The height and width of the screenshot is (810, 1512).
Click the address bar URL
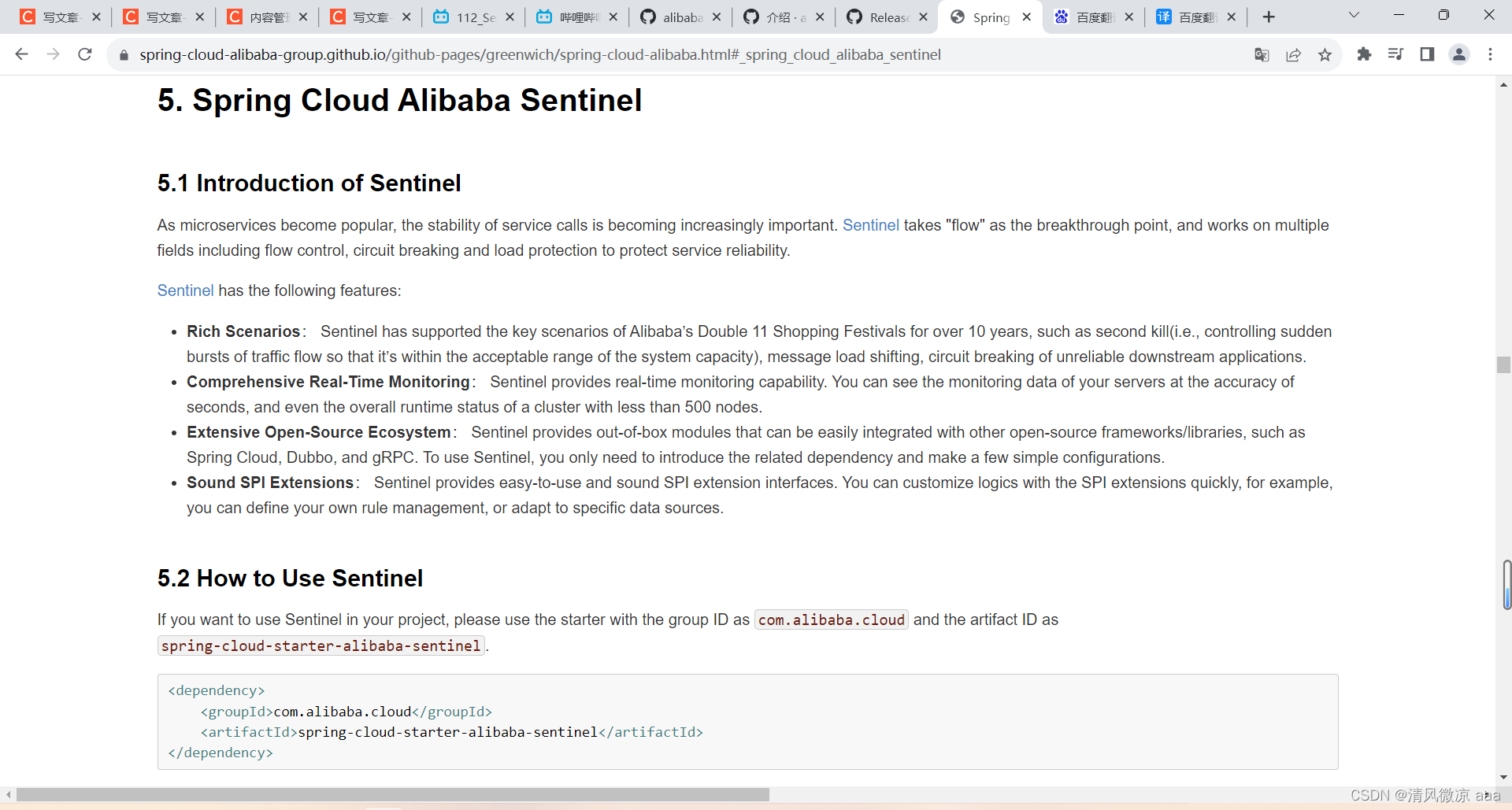click(x=540, y=54)
